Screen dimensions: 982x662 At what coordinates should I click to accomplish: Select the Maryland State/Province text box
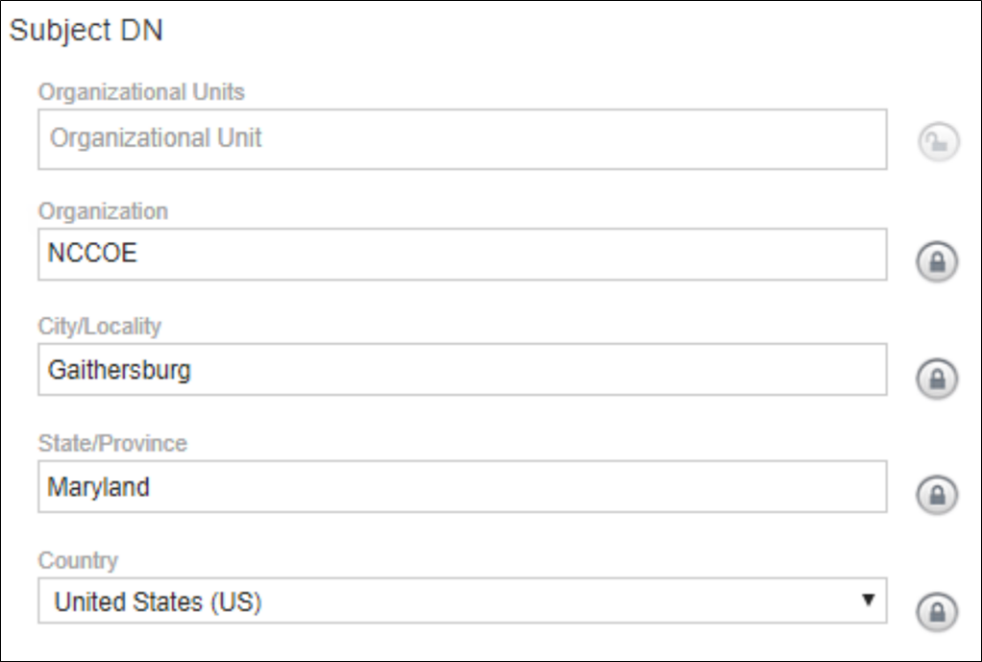pos(462,487)
